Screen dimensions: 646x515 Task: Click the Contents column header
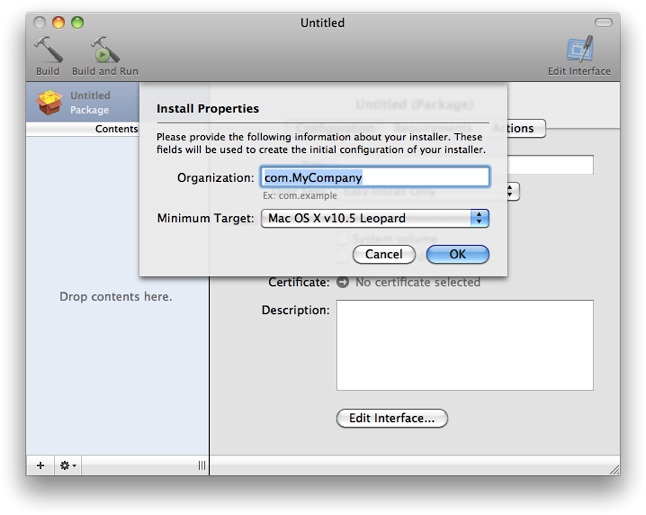click(x=117, y=129)
